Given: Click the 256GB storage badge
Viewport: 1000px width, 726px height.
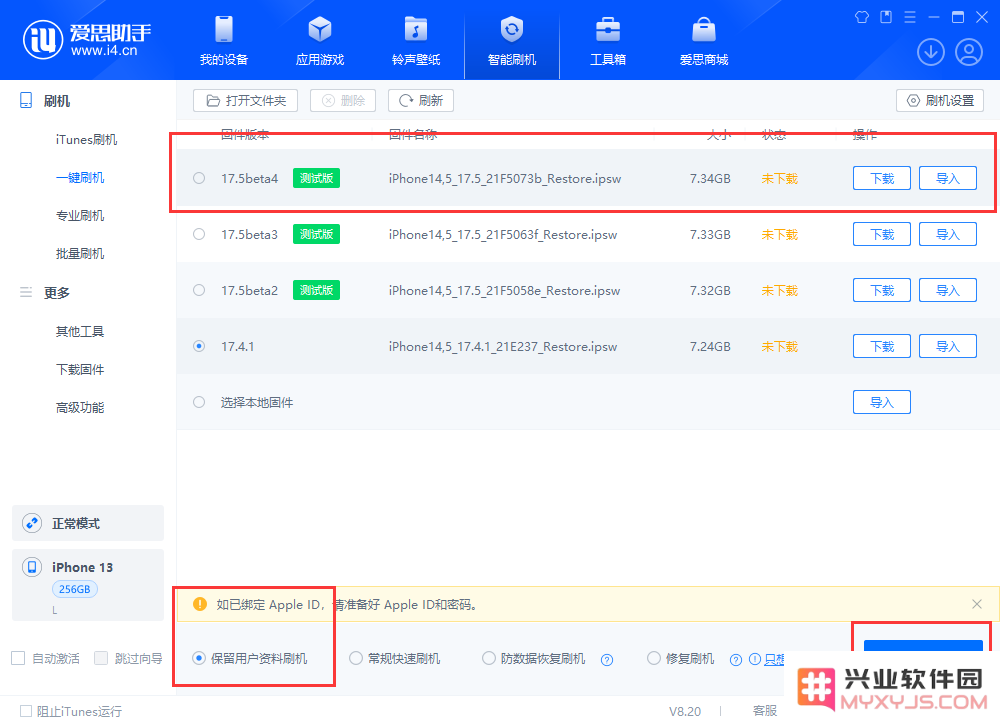Looking at the screenshot, I should coord(75,589).
